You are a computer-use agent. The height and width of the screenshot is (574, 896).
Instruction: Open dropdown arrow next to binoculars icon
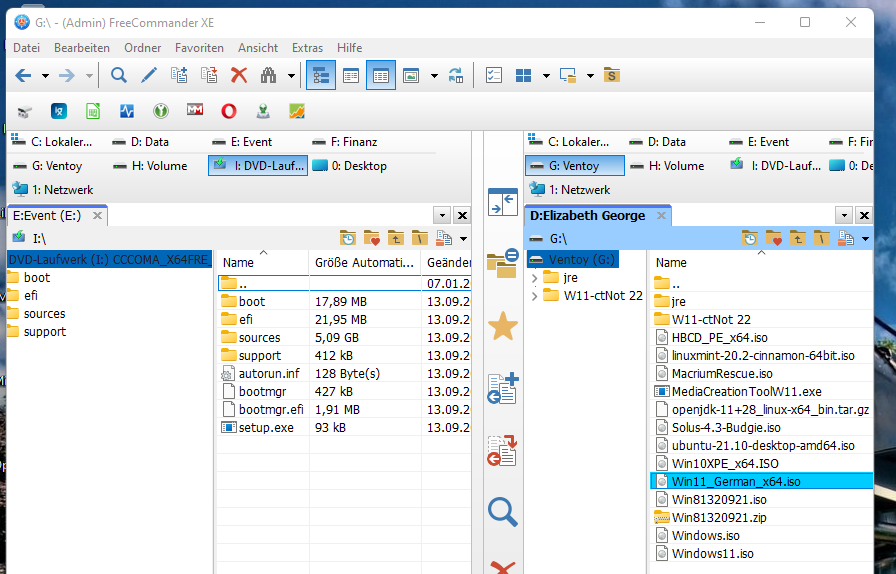click(x=291, y=75)
